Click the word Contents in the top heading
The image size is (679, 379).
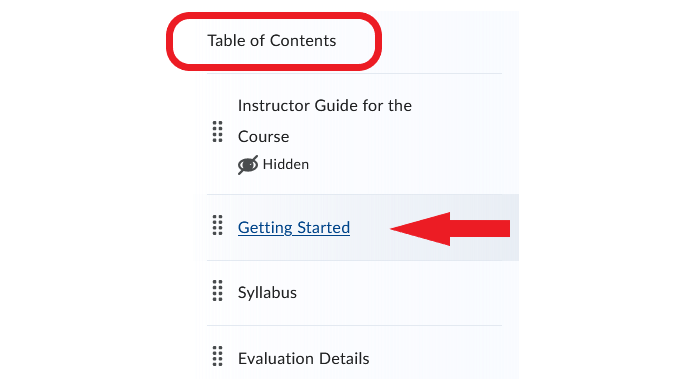(303, 41)
